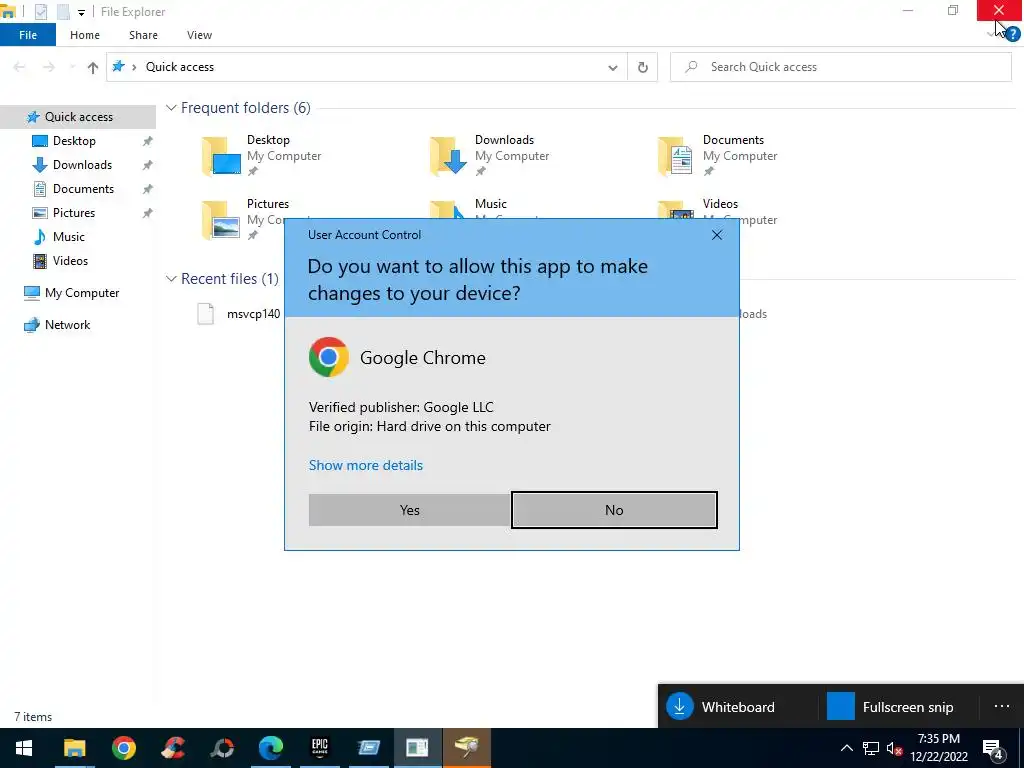Select the Documents folder icon in Frequent folders
The width and height of the screenshot is (1024, 768).
[676, 156]
